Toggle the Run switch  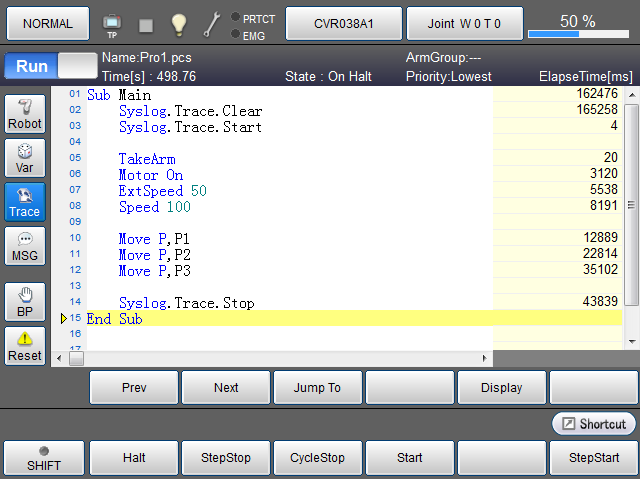pyautogui.click(x=49, y=67)
